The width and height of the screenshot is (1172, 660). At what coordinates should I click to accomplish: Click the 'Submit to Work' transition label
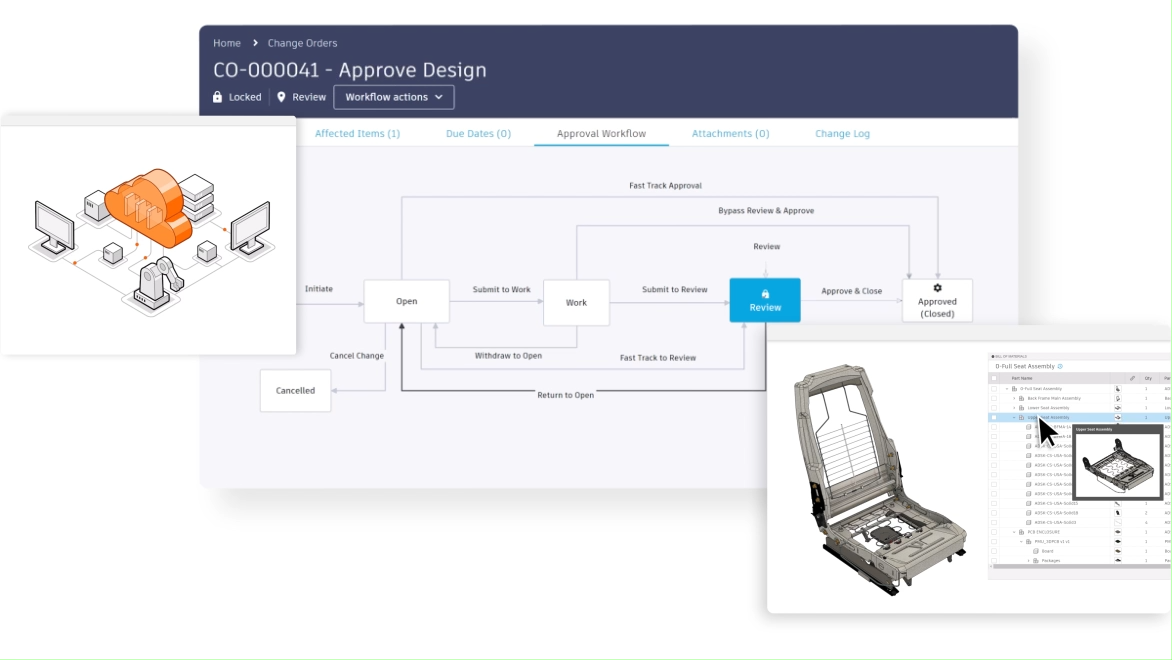502,289
